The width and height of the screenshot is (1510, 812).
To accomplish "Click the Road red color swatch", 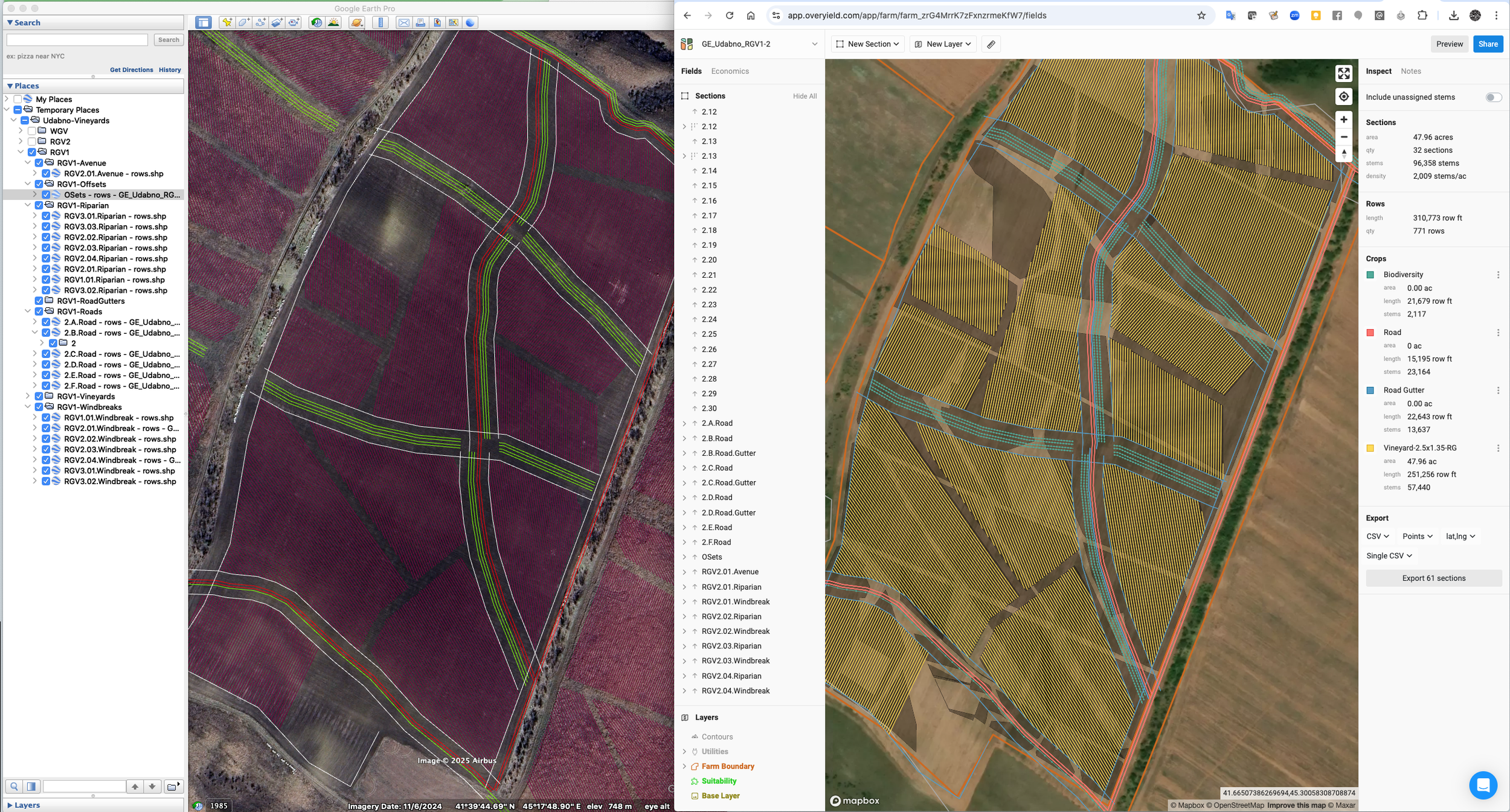I will pos(1370,333).
